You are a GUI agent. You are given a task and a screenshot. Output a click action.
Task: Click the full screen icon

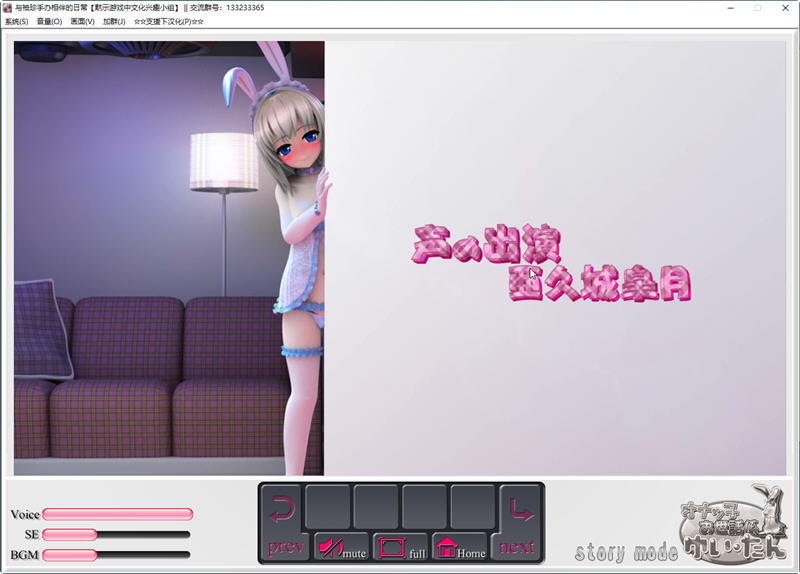coord(391,548)
